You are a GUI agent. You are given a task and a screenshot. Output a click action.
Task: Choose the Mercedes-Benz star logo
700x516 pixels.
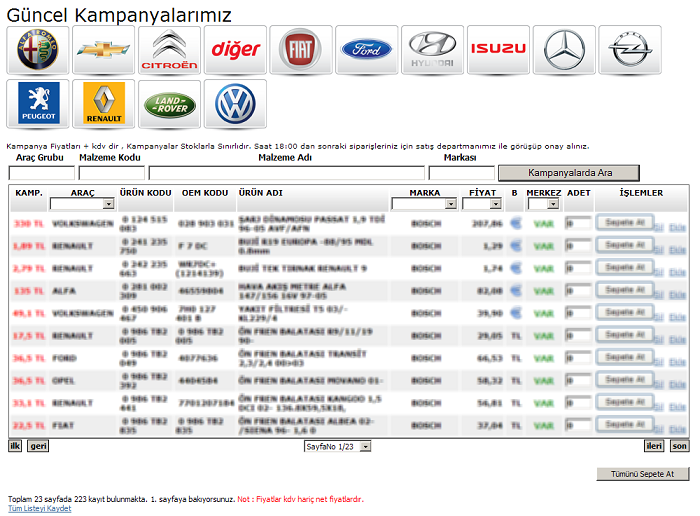tap(564, 50)
